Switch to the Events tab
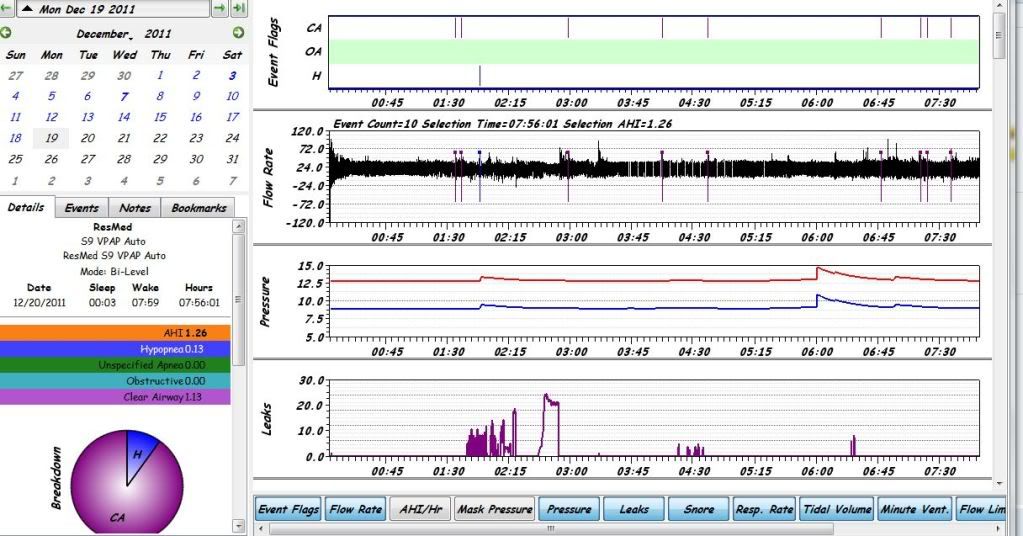Image resolution: width=1023 pixels, height=536 pixels. pyautogui.click(x=81, y=208)
